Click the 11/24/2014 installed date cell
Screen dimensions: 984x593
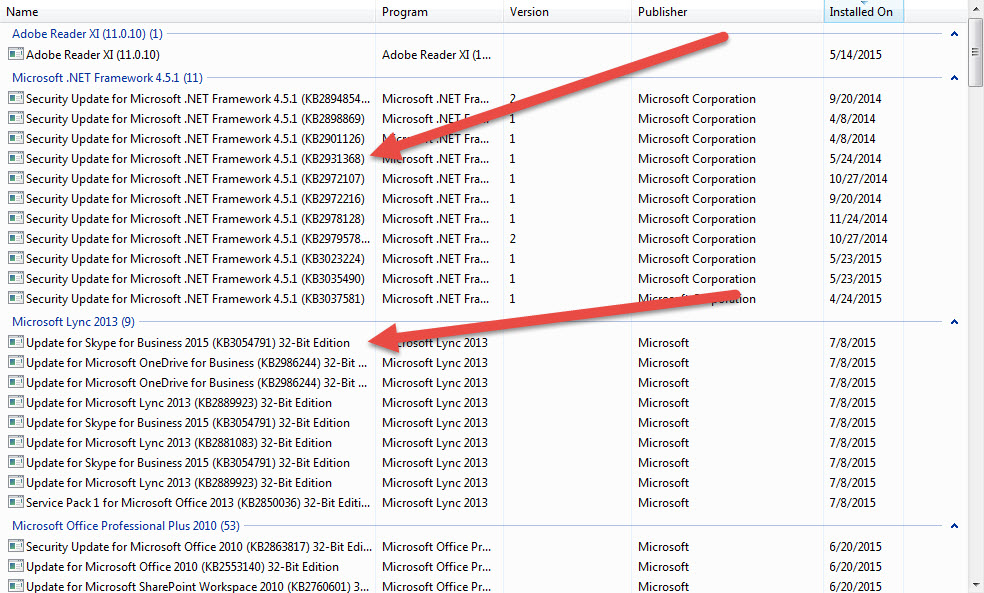click(x=858, y=219)
